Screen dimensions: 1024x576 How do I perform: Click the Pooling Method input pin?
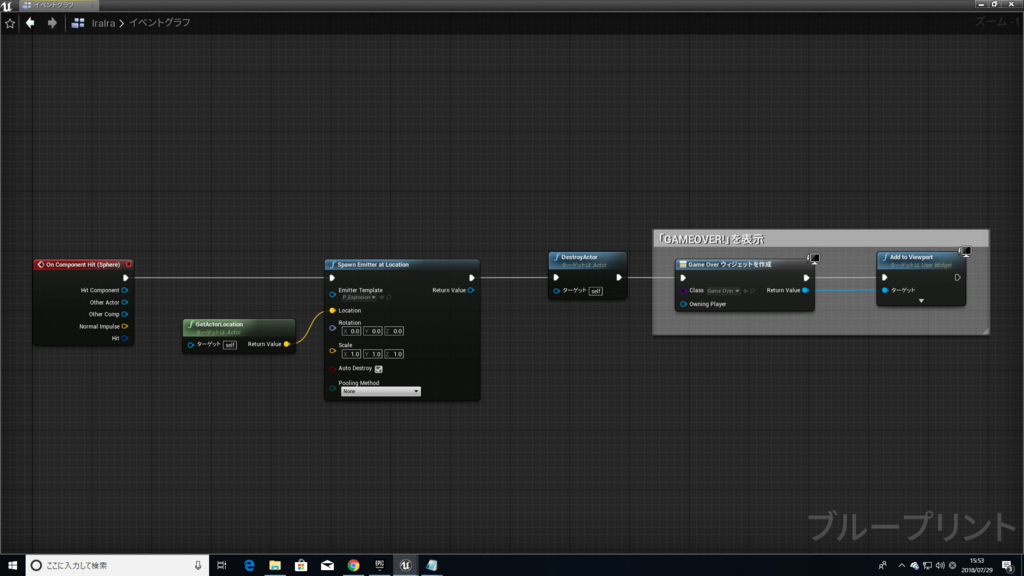tap(332, 389)
